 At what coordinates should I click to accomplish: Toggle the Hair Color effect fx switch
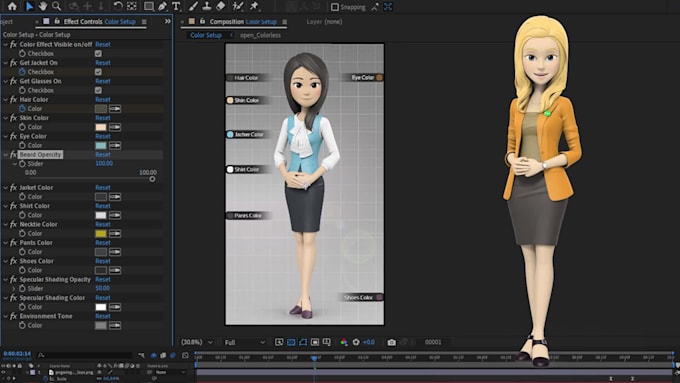point(13,99)
